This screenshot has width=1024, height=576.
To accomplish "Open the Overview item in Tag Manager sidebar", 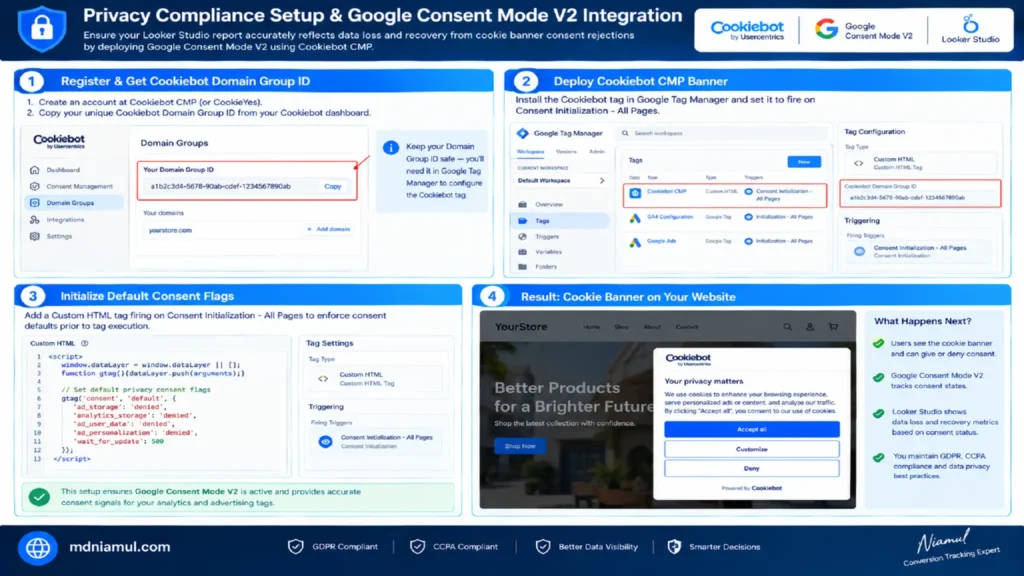I will tap(549, 204).
